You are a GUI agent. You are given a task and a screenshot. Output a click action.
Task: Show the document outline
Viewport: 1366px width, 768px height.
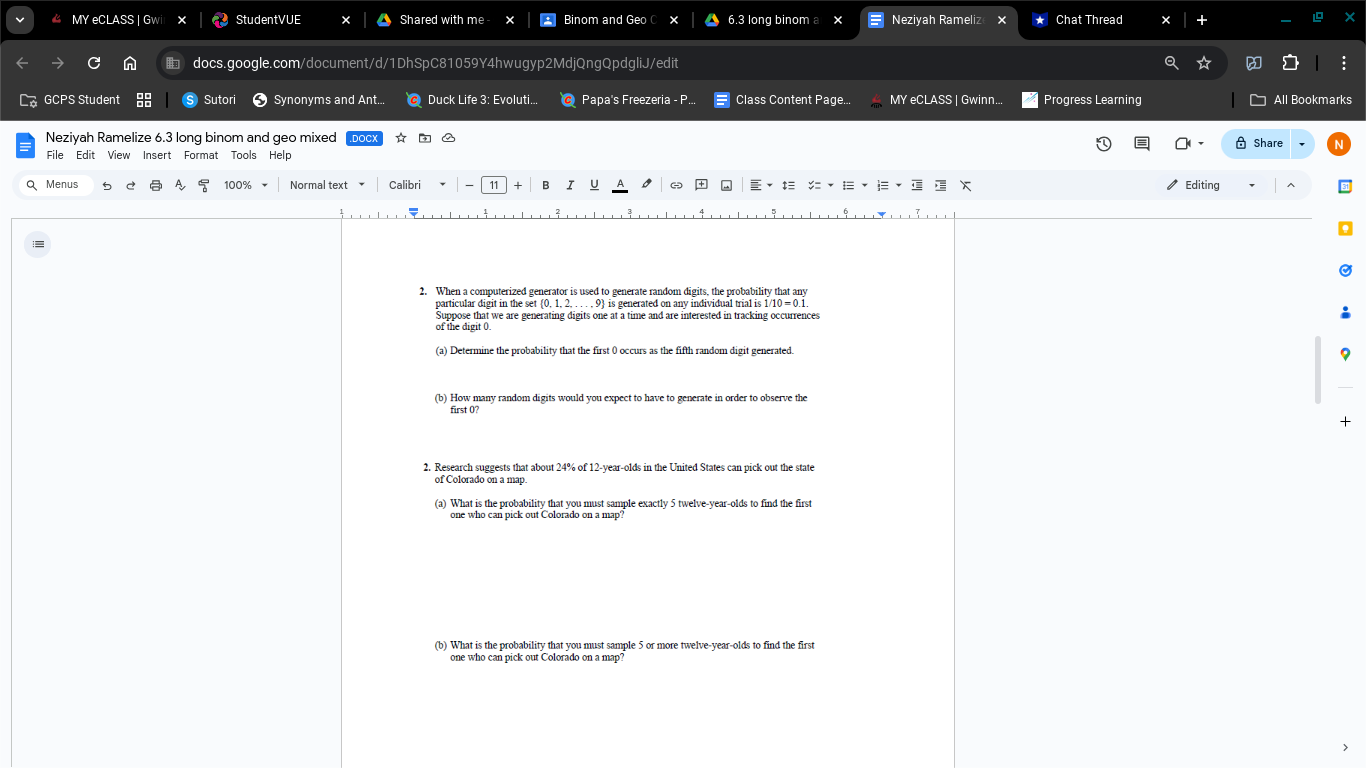click(x=38, y=244)
